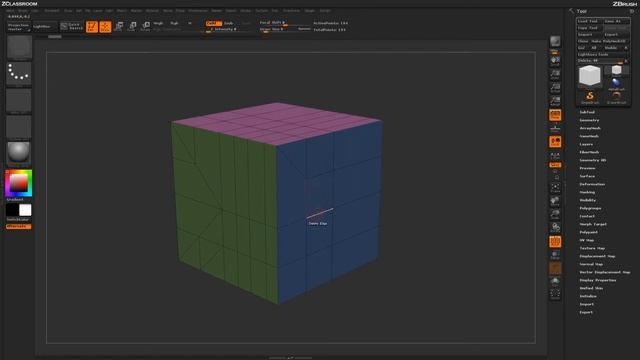Toggle Perspective view on right shelf

(x=555, y=115)
